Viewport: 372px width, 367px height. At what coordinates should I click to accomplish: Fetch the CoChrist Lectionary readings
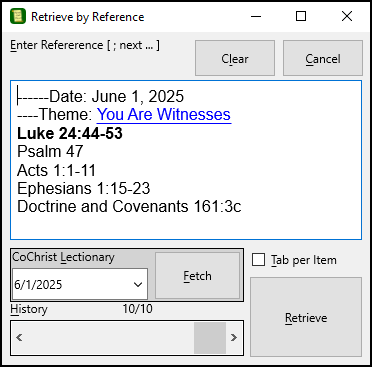[x=197, y=276]
